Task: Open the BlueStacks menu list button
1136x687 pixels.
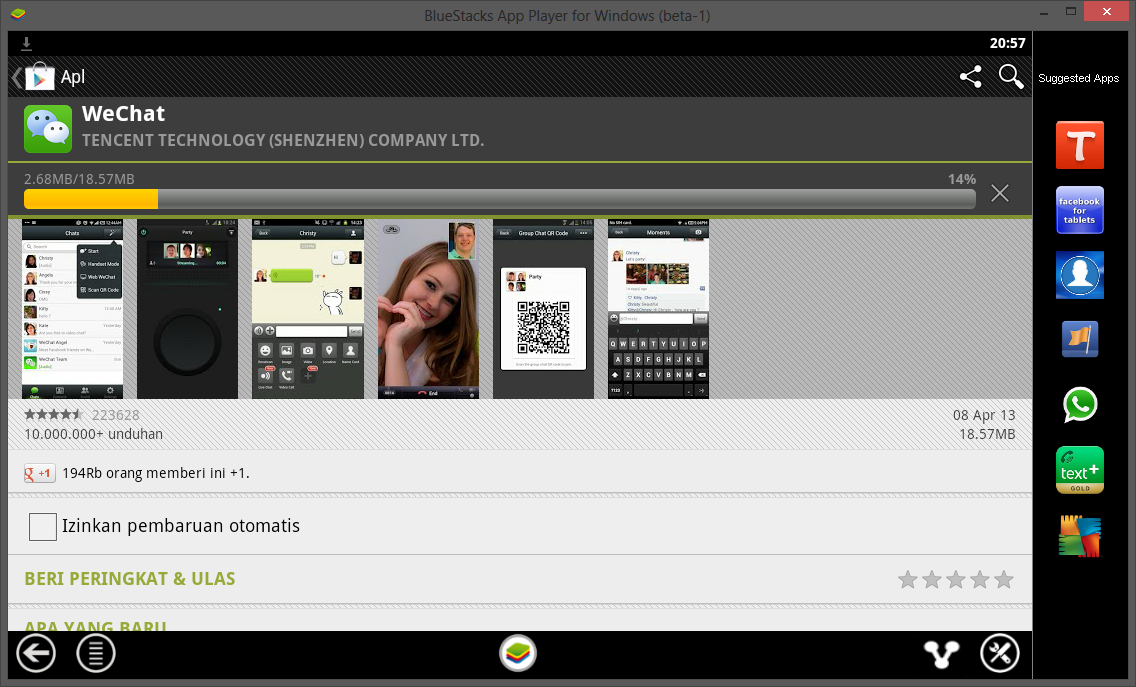Action: pos(96,654)
